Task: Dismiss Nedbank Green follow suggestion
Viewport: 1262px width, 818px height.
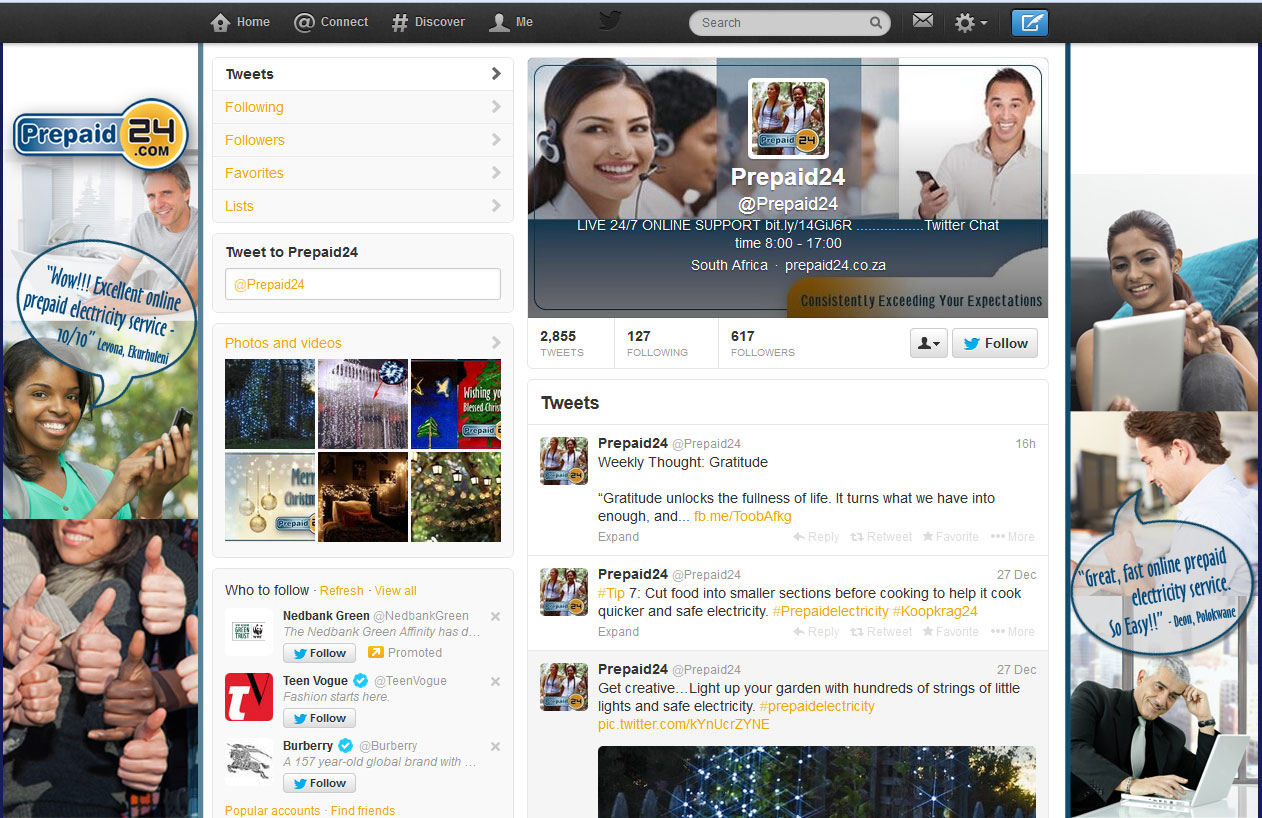Action: (x=495, y=616)
